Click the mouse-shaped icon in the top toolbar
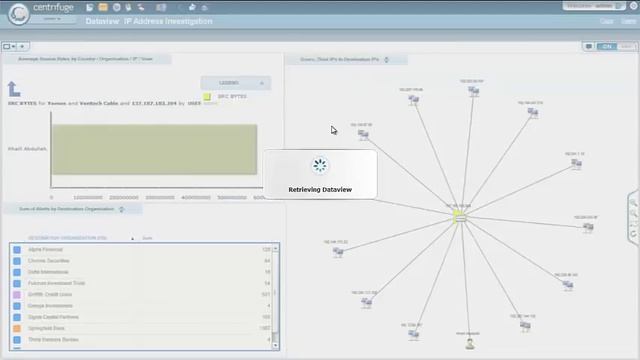Screen dimensions: 640x360 coord(129,7)
